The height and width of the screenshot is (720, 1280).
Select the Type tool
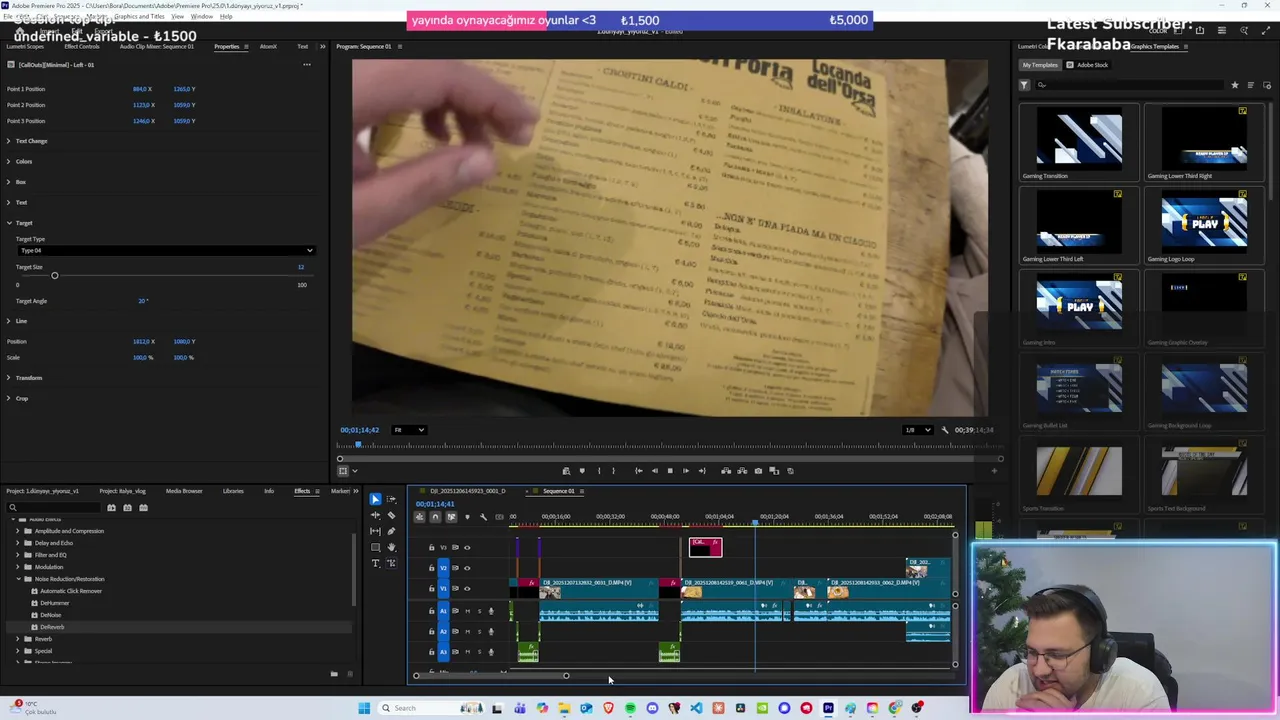[375, 563]
